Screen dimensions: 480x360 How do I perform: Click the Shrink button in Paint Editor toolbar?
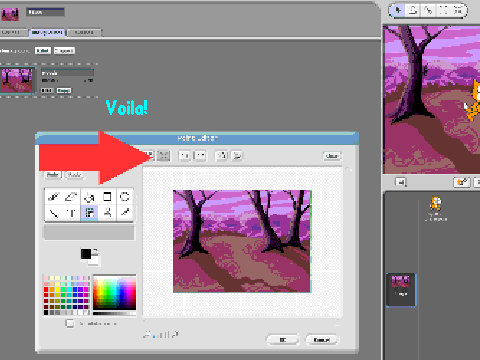coord(163,156)
